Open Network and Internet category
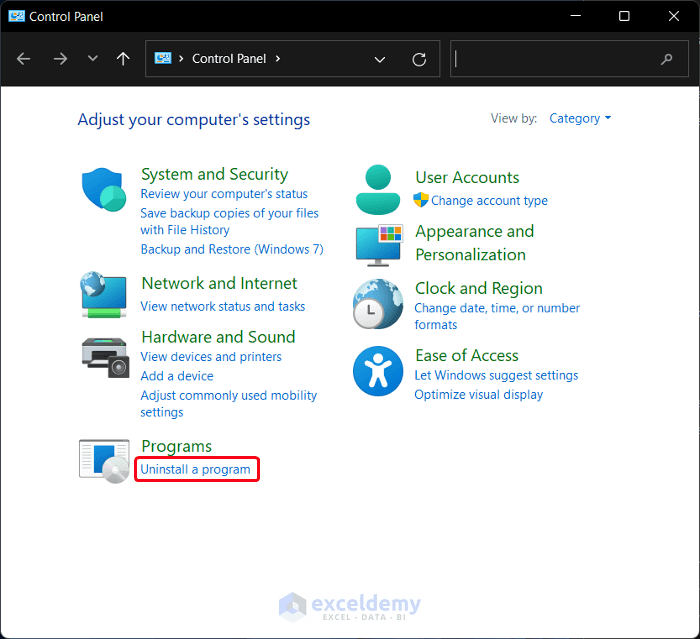 219,283
